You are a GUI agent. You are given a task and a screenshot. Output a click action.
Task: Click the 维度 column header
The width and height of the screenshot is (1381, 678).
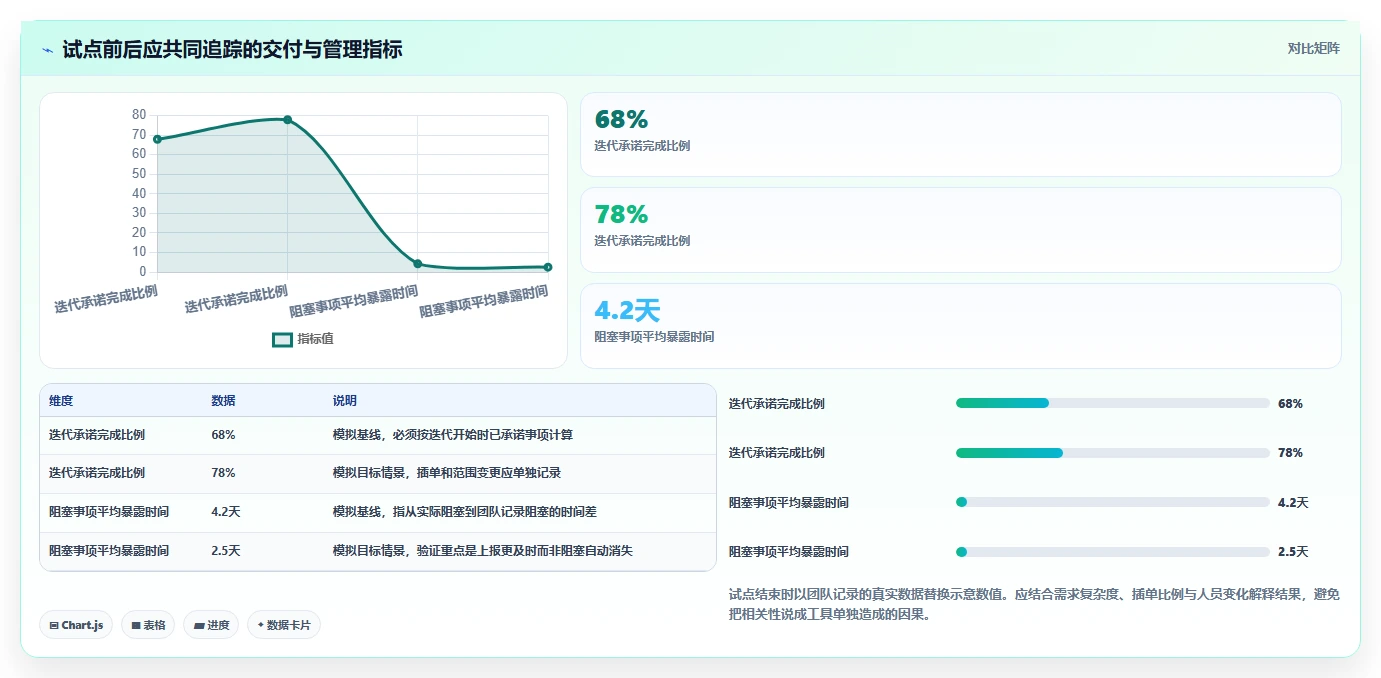61,401
